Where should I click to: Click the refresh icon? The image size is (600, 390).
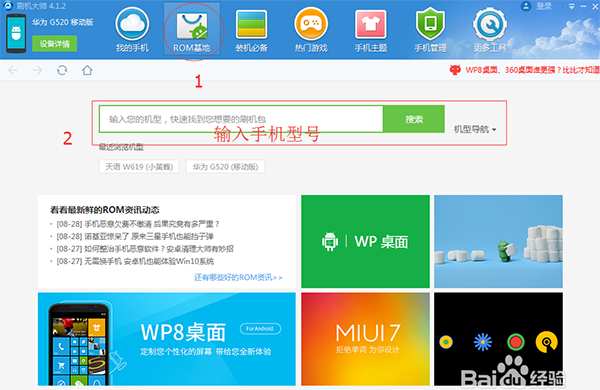62,70
